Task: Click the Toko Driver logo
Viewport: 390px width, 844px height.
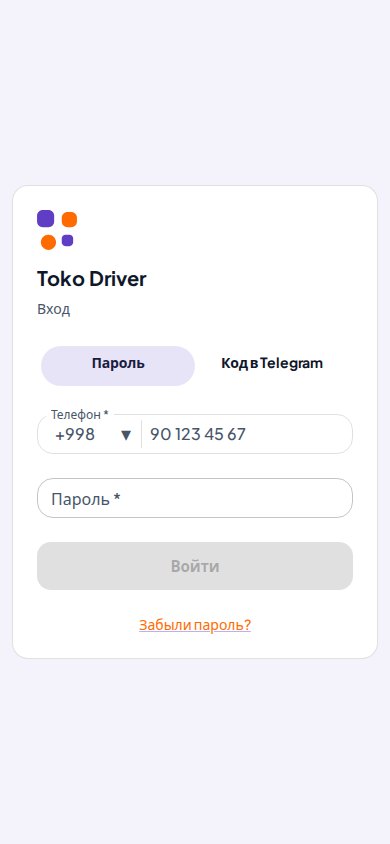Action: click(x=57, y=230)
